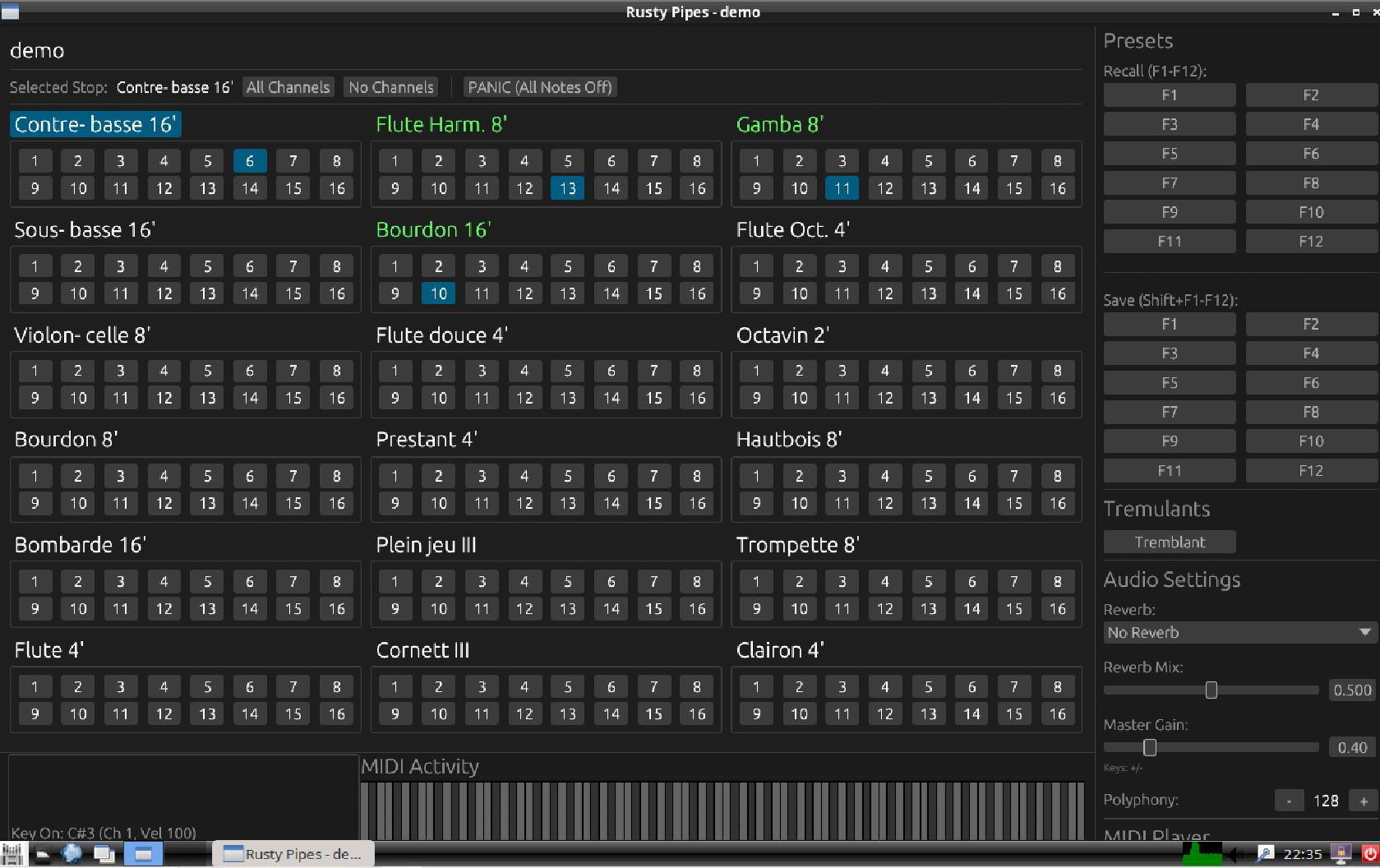The height and width of the screenshot is (868, 1380).
Task: Select the Contre-basse 16' stop title
Action: click(x=95, y=125)
